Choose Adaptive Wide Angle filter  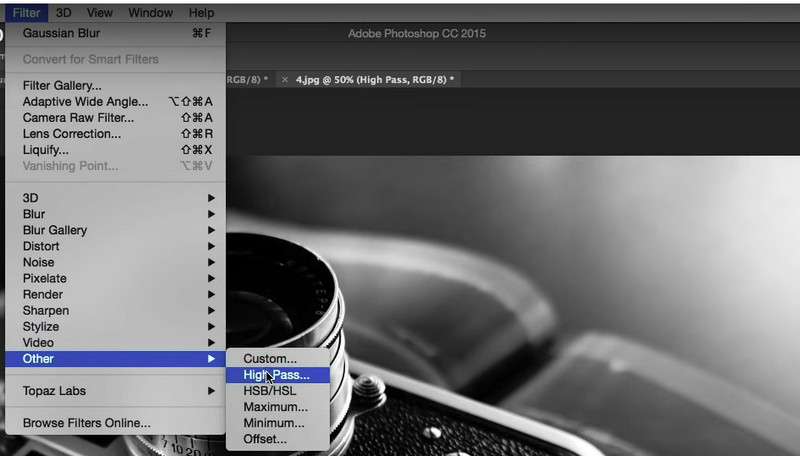pos(115,102)
